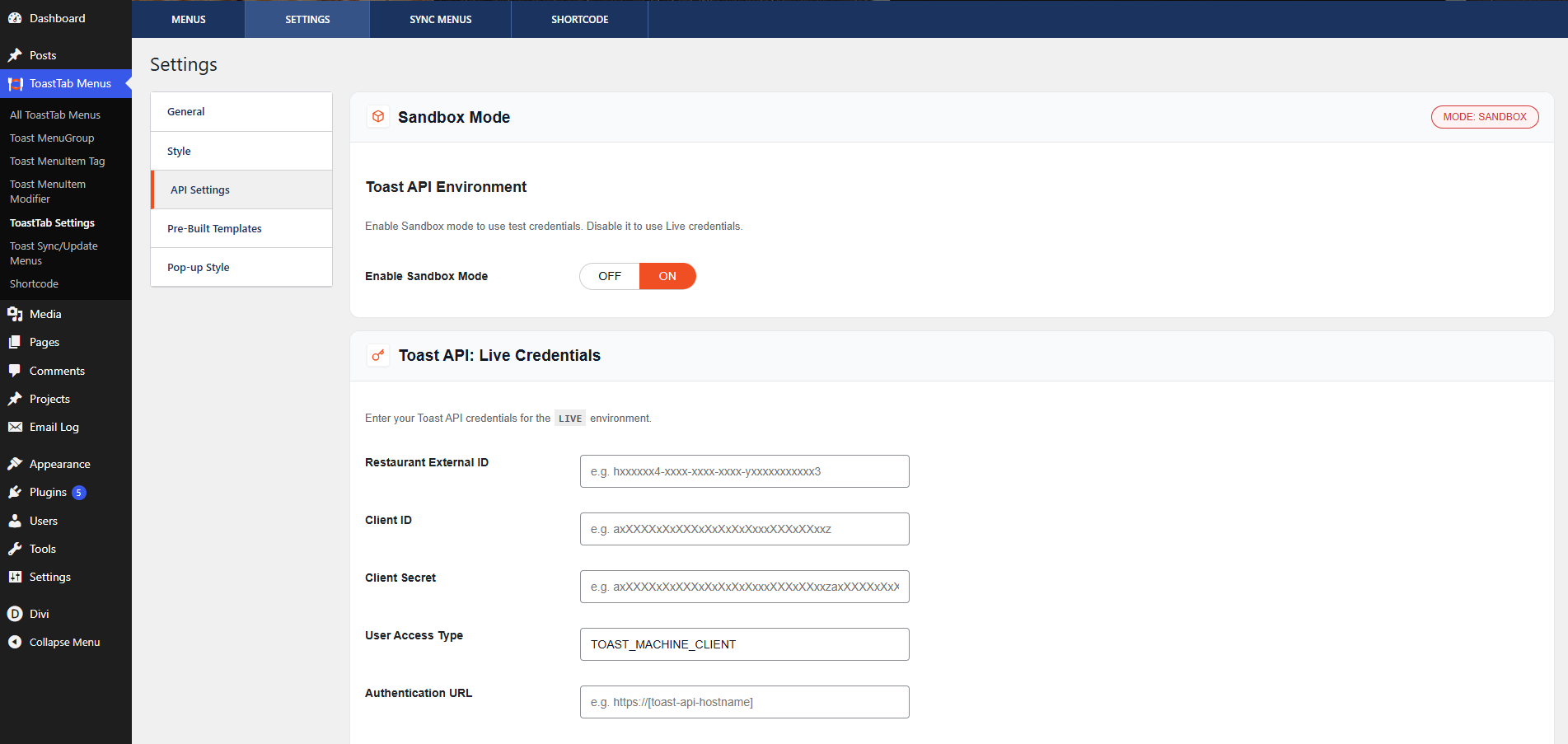
Task: Focus the Client Secret field
Action: coord(745,587)
